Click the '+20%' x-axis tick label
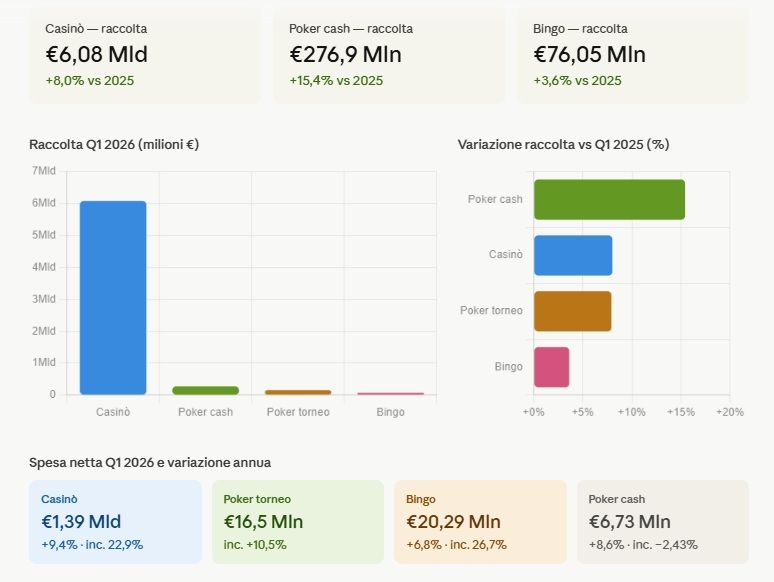 730,412
